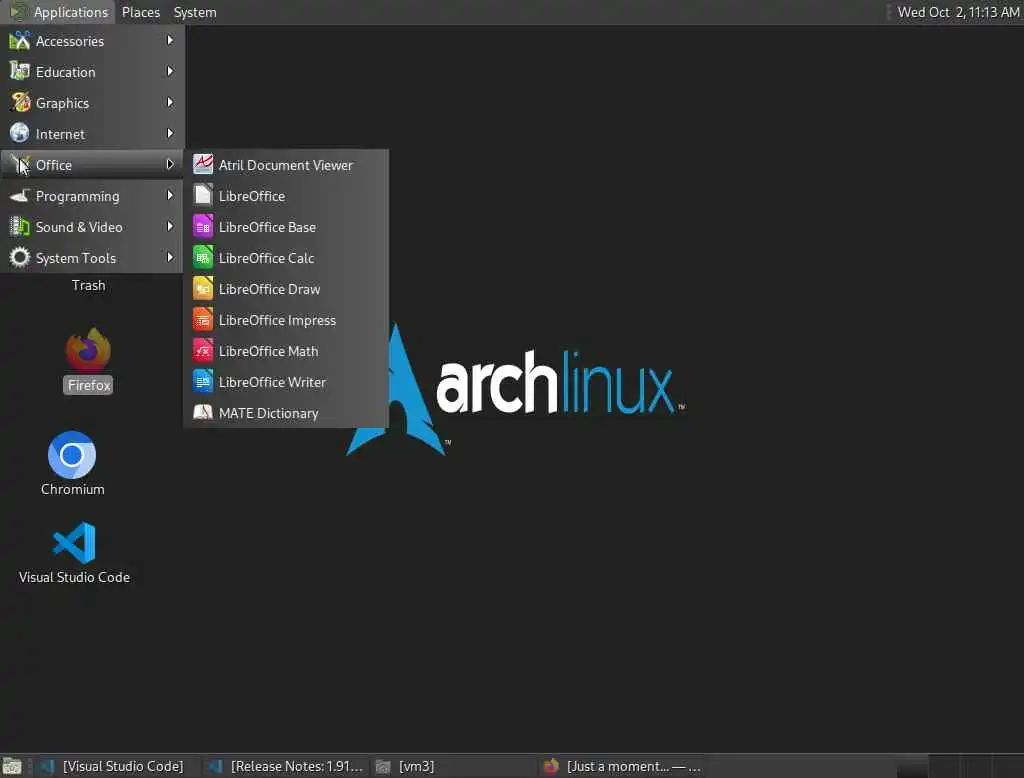Click the Programming category icon
The image size is (1024, 778).
tap(20, 195)
